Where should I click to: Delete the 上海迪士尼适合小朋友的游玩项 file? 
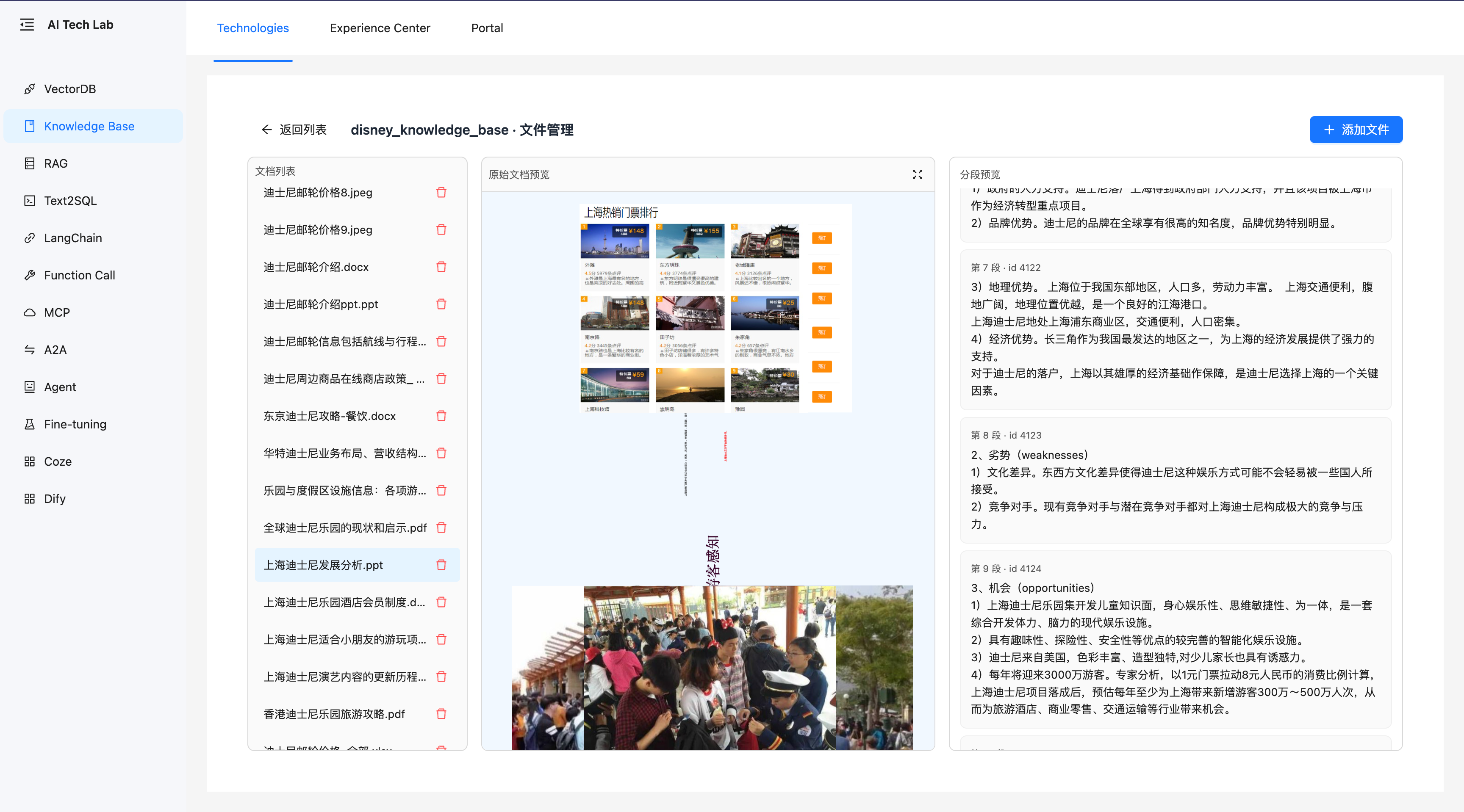441,639
